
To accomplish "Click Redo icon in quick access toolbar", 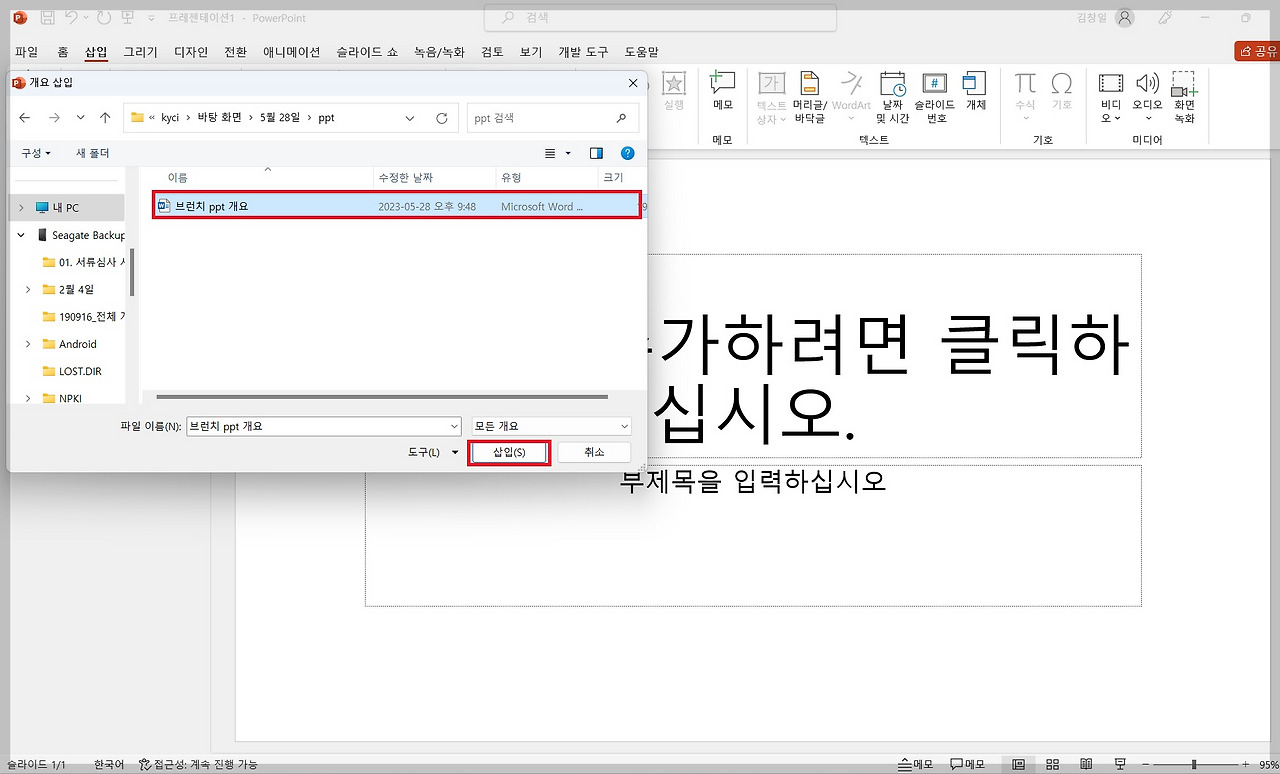I will pos(104,18).
